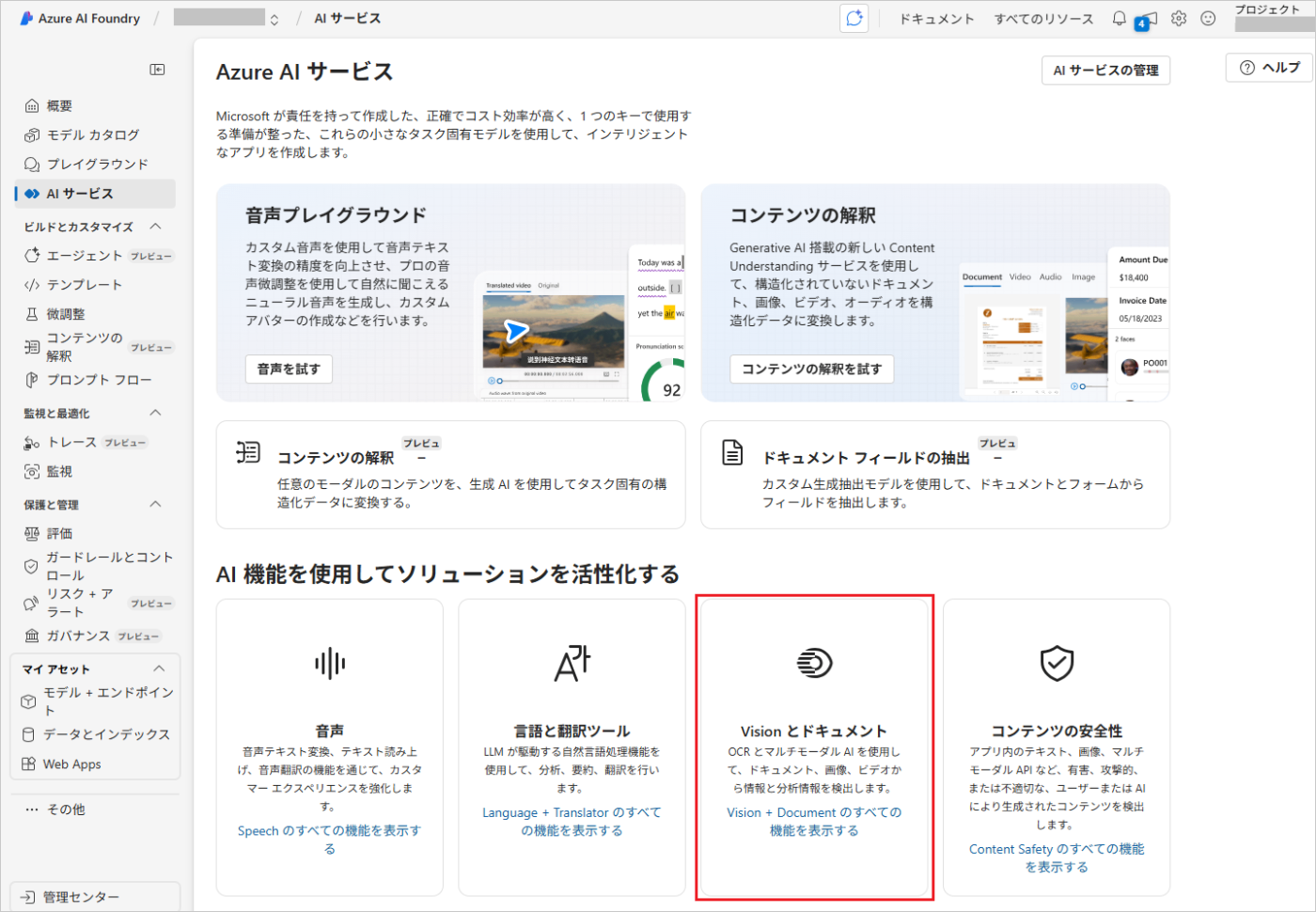Click the 微調整 flask icon in sidebar
This screenshot has height=912, width=1316.
pos(32,314)
